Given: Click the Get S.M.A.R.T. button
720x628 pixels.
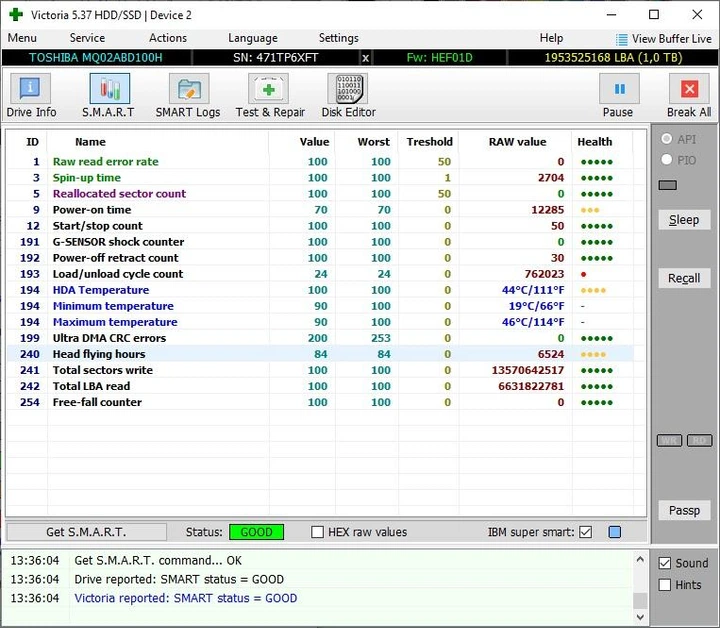Looking at the screenshot, I should tap(86, 532).
